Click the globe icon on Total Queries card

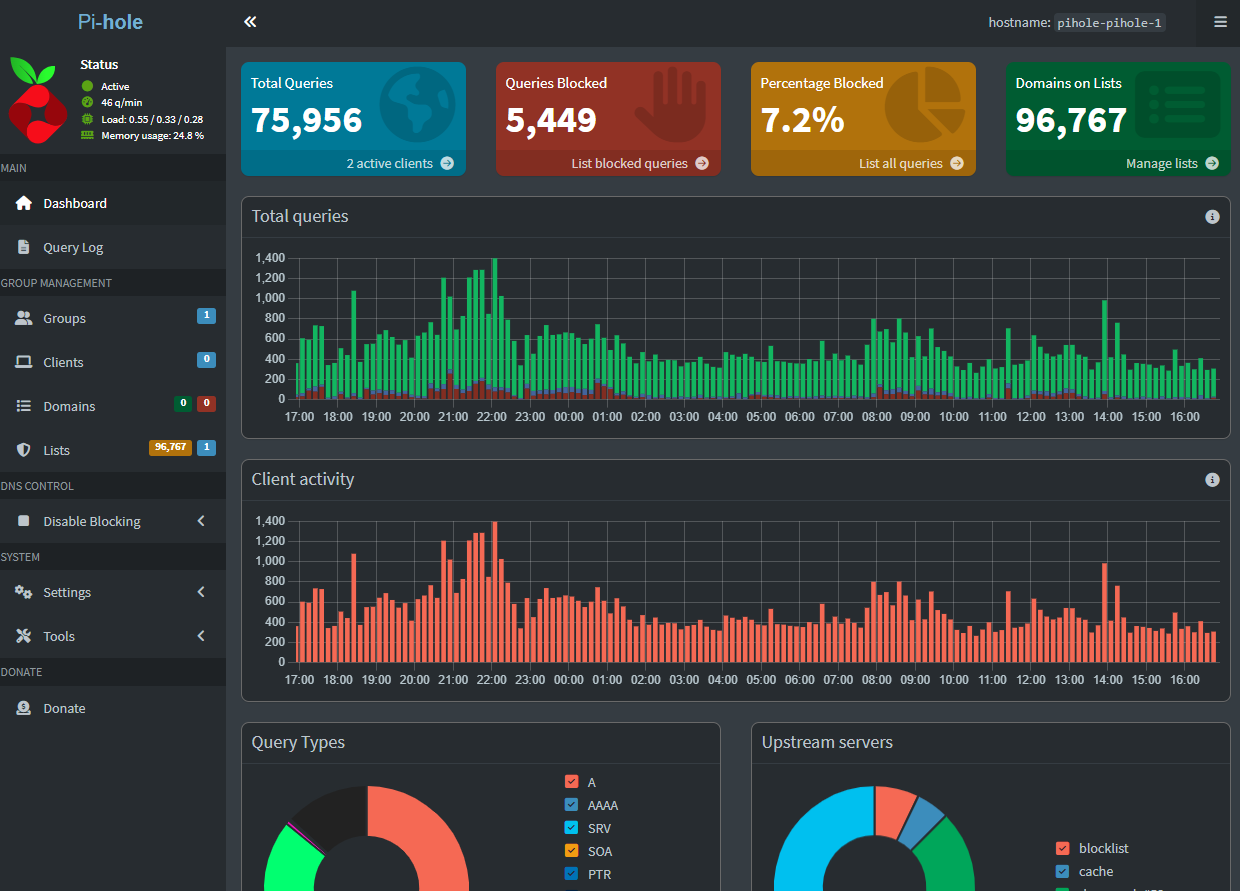417,104
